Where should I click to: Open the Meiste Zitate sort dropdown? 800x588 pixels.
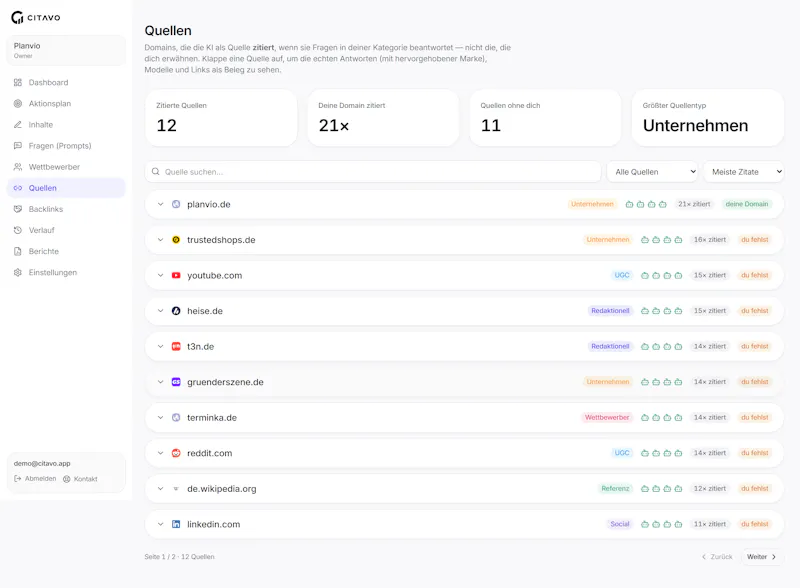[x=743, y=172]
